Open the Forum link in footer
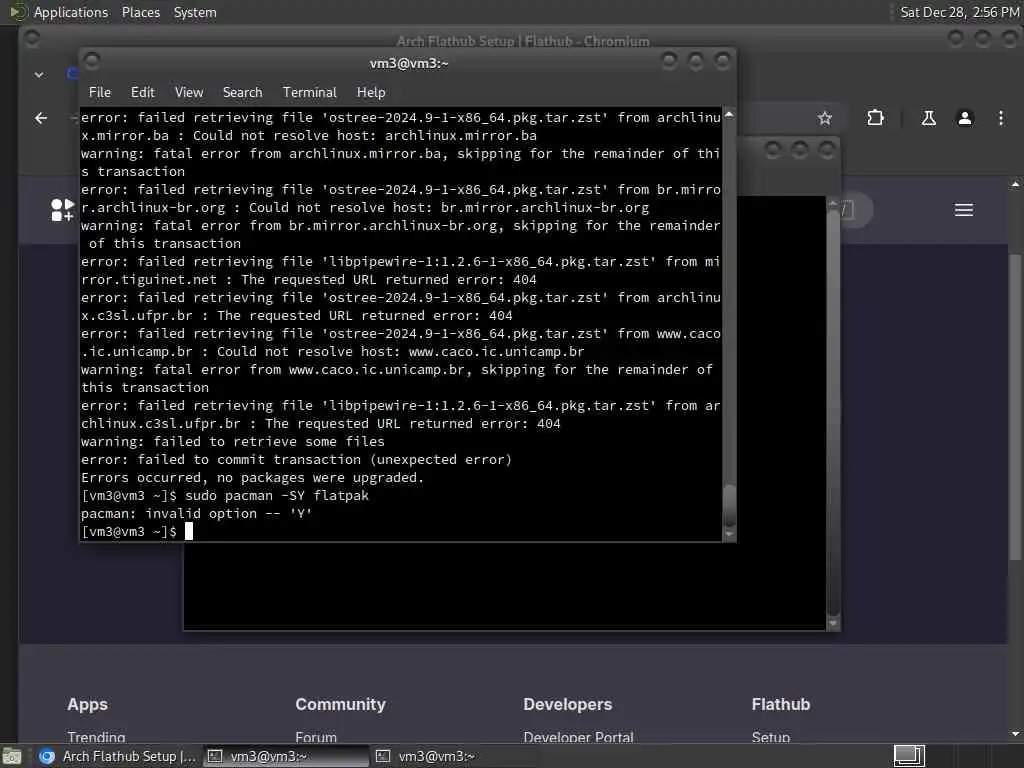The height and width of the screenshot is (768, 1024). pyautogui.click(x=316, y=737)
